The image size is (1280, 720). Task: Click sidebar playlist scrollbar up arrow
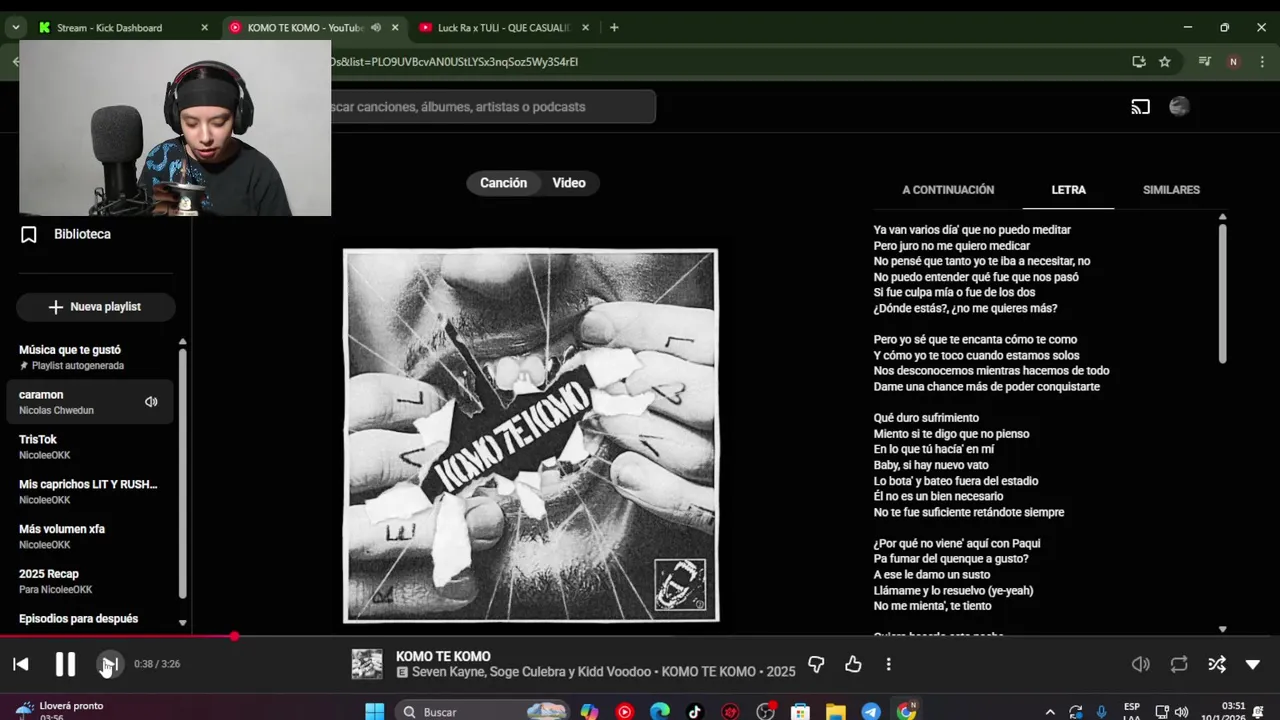[182, 342]
